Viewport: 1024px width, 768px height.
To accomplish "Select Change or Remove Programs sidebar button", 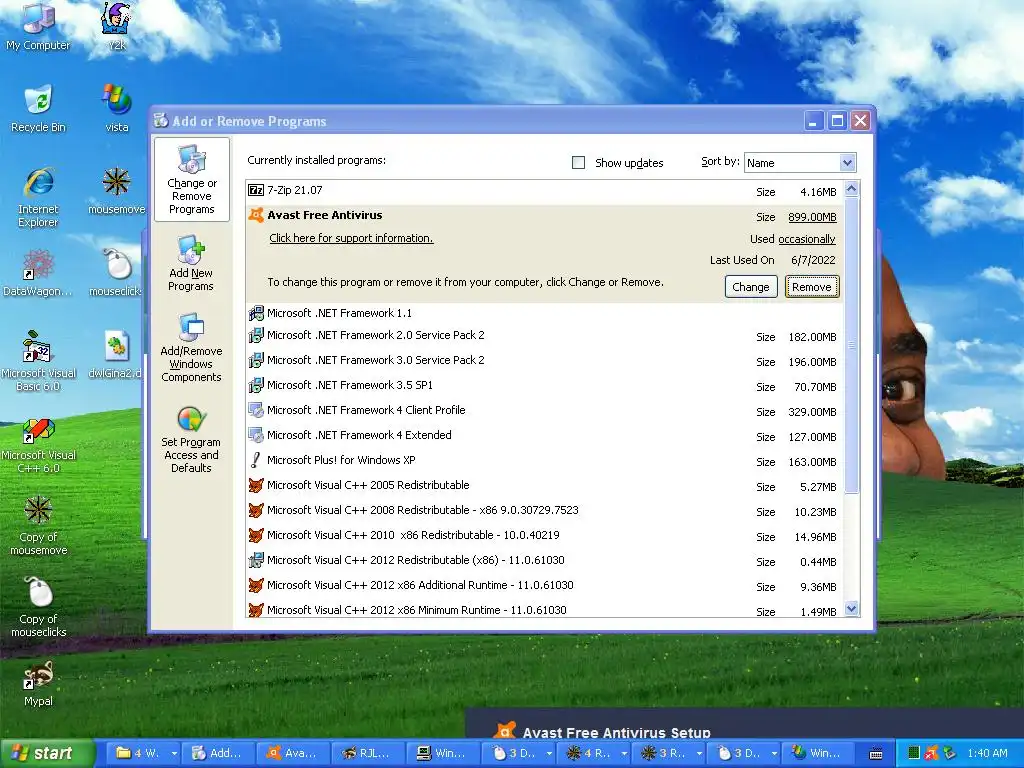I will [x=191, y=180].
